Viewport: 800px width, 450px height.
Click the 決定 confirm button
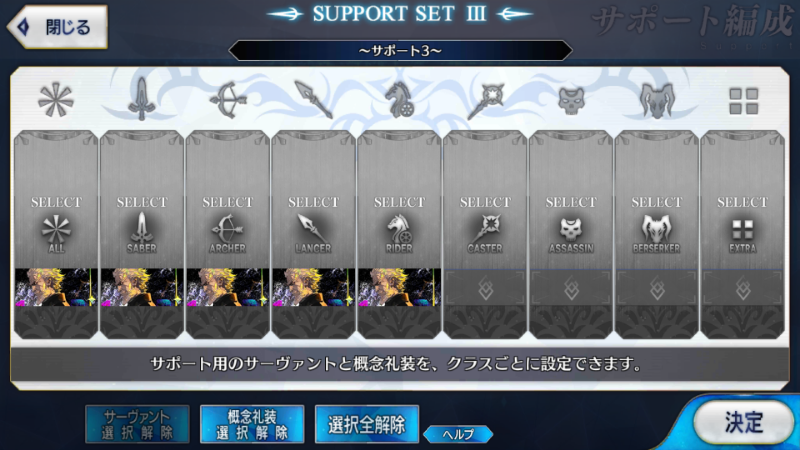click(x=743, y=422)
